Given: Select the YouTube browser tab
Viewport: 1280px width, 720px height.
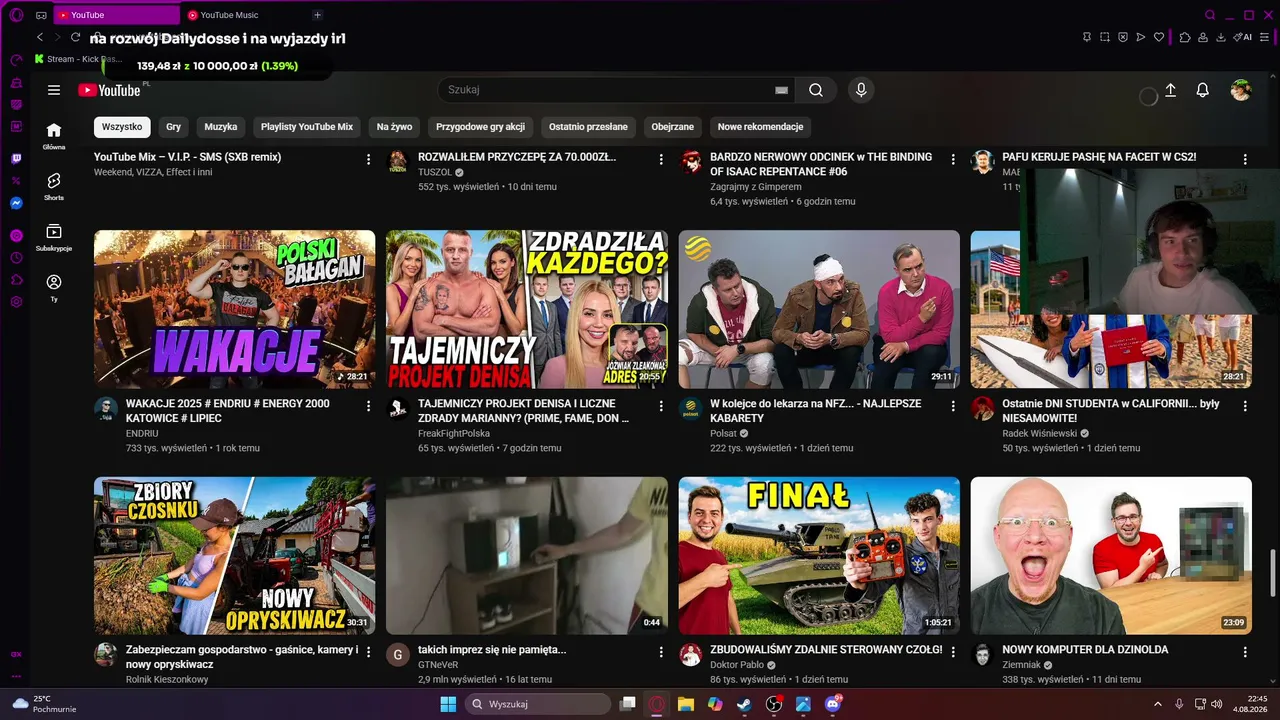Looking at the screenshot, I should 115,15.
